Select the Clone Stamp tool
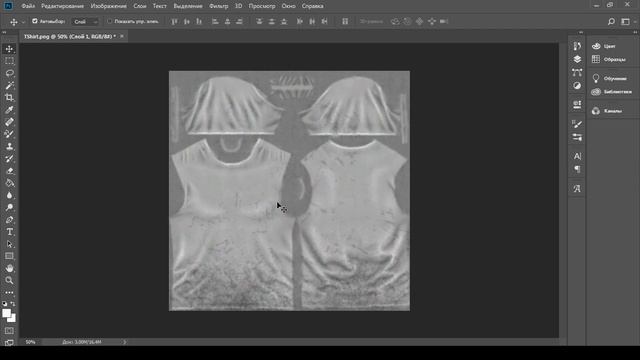The width and height of the screenshot is (640, 360). [x=9, y=147]
